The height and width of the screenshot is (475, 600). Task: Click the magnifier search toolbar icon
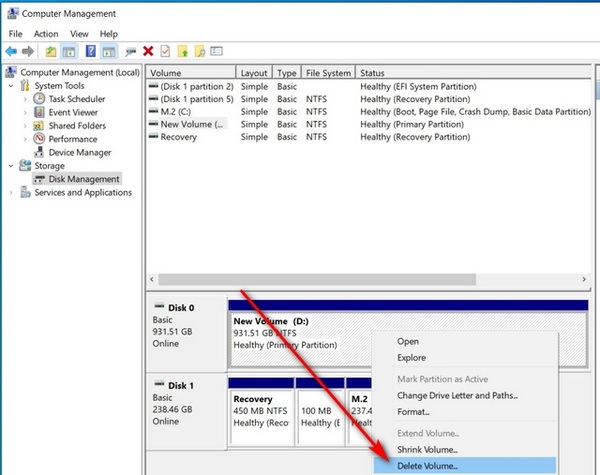coord(200,51)
